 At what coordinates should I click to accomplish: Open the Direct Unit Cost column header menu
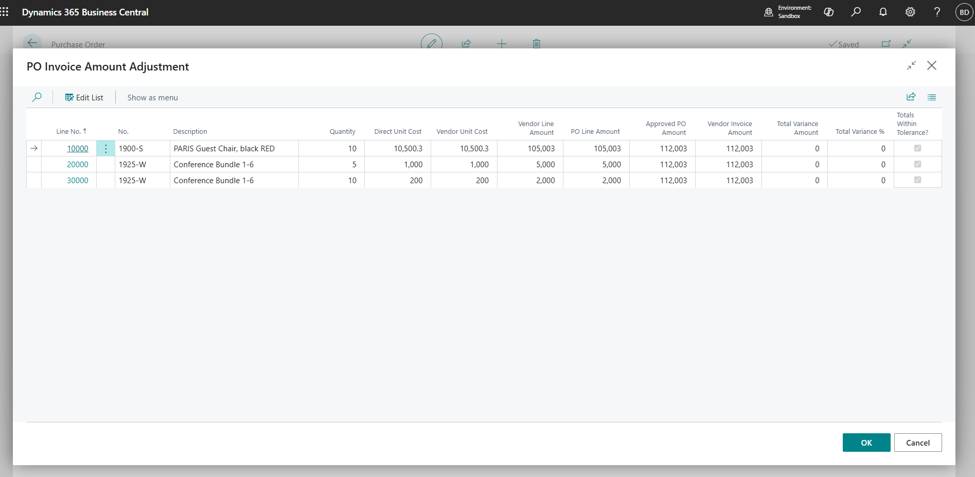pyautogui.click(x=397, y=131)
